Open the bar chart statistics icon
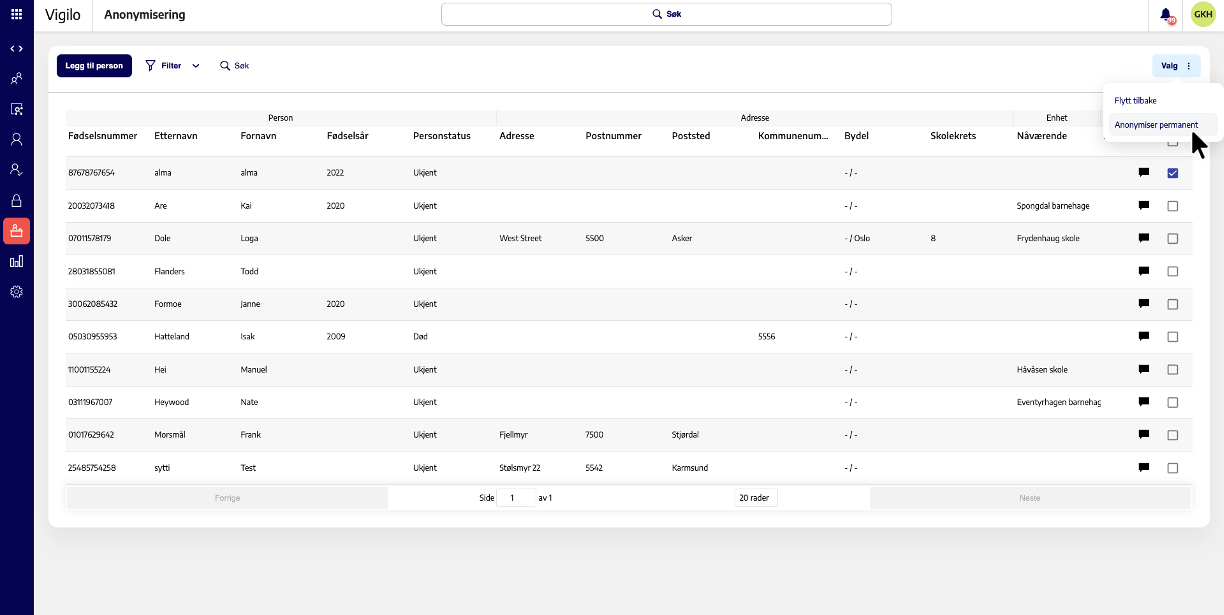 (x=16, y=261)
